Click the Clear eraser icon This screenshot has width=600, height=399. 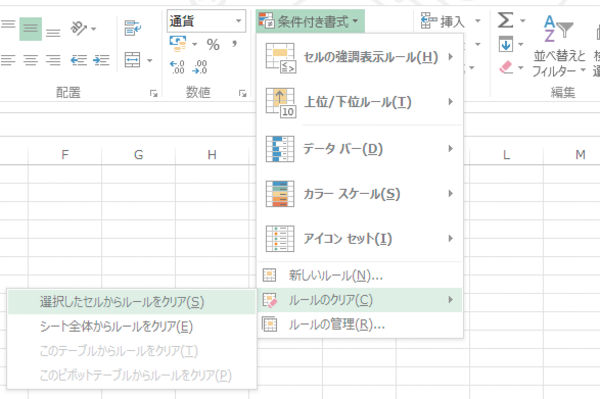pos(506,68)
